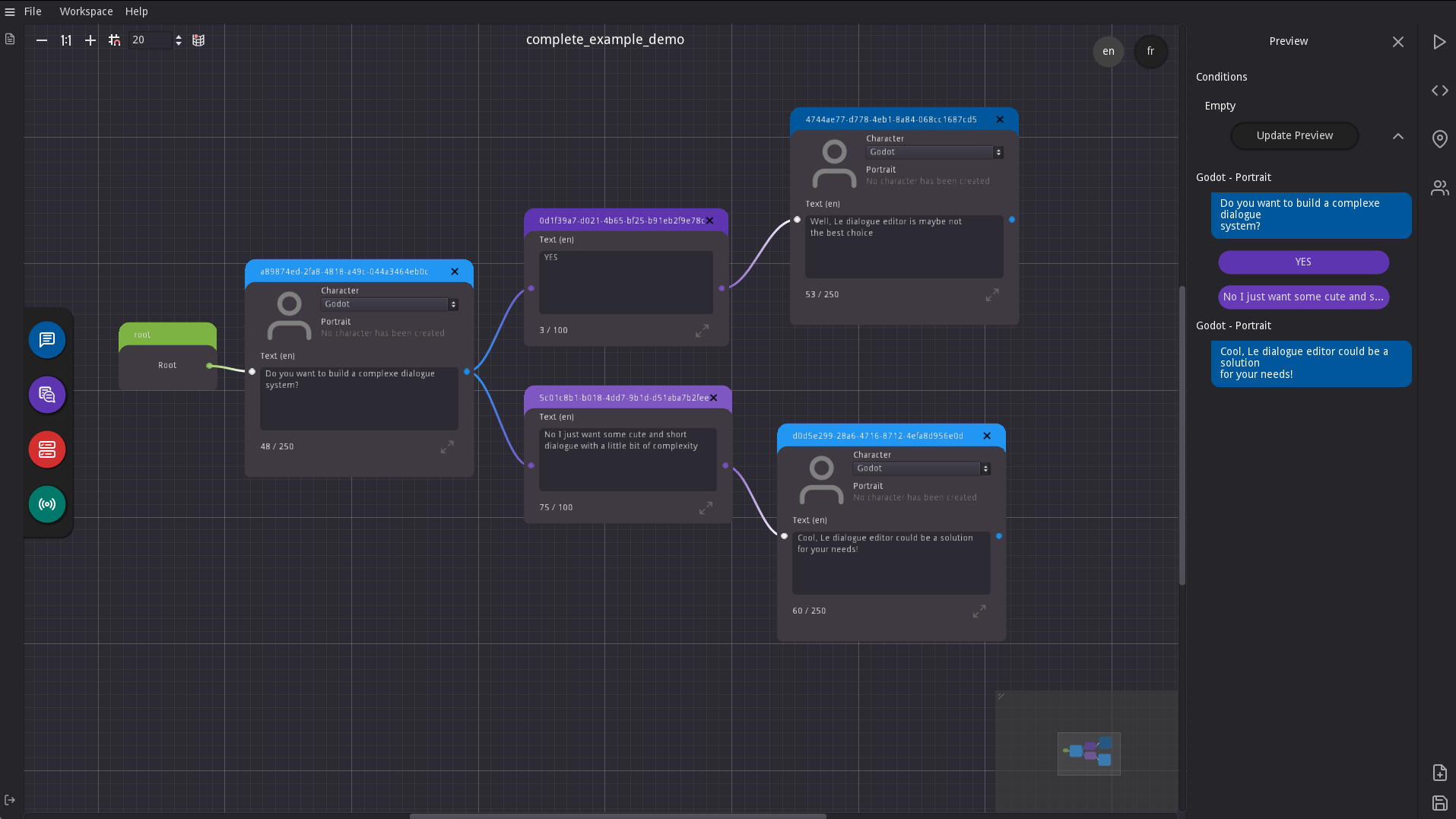Screen dimensions: 1456x819
Task: Toggle the minimap icon in toolbar
Action: 198,40
